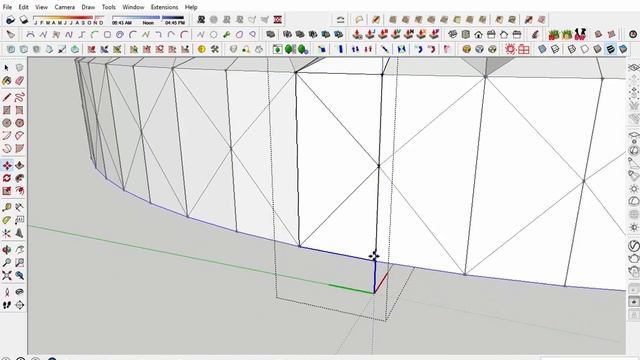The width and height of the screenshot is (640, 360).
Task: Open the Window menu
Action: coord(133,7)
